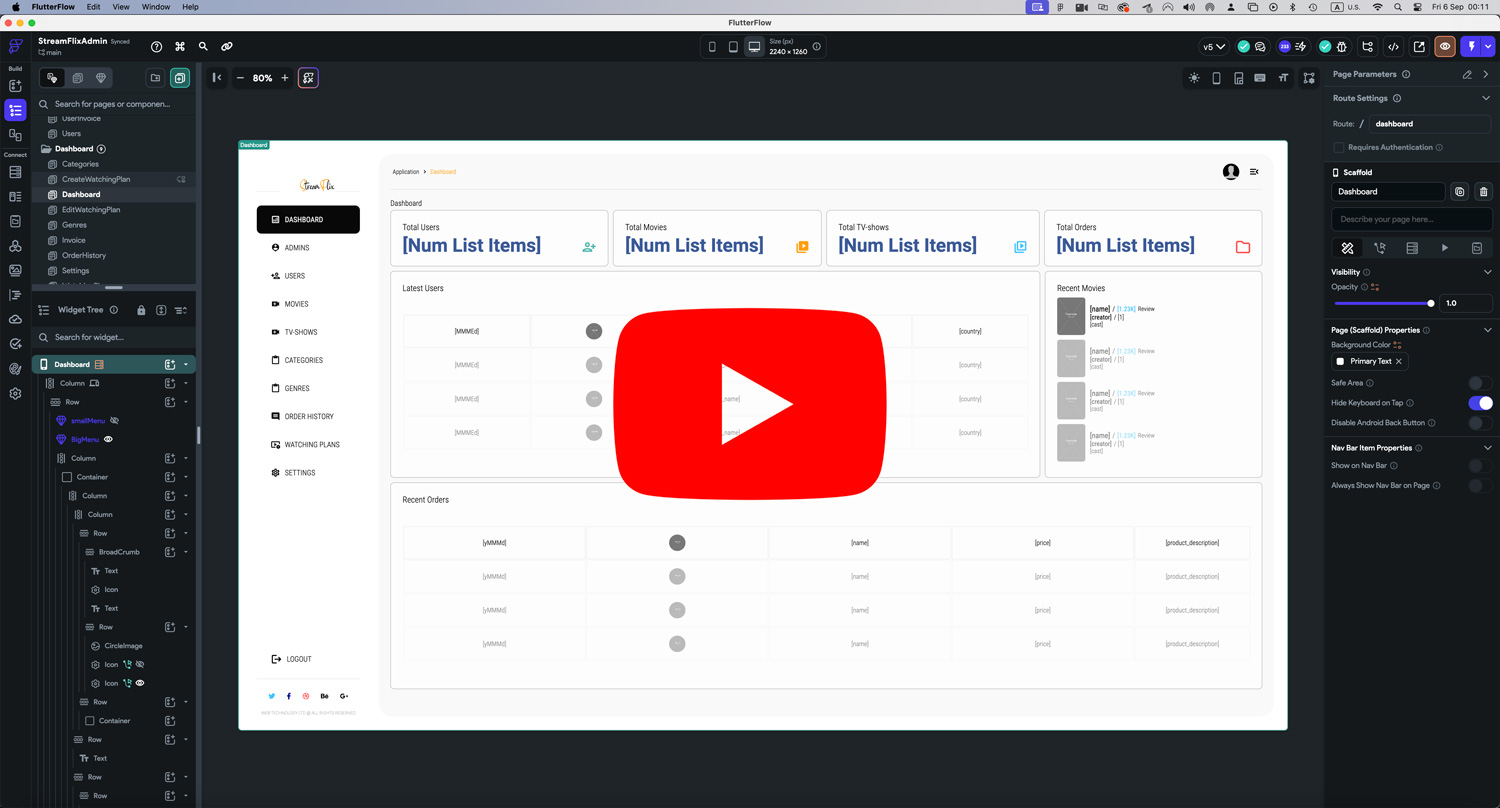Open the debug bug icon in toolbar
The image size is (1500, 808).
coord(1342,46)
